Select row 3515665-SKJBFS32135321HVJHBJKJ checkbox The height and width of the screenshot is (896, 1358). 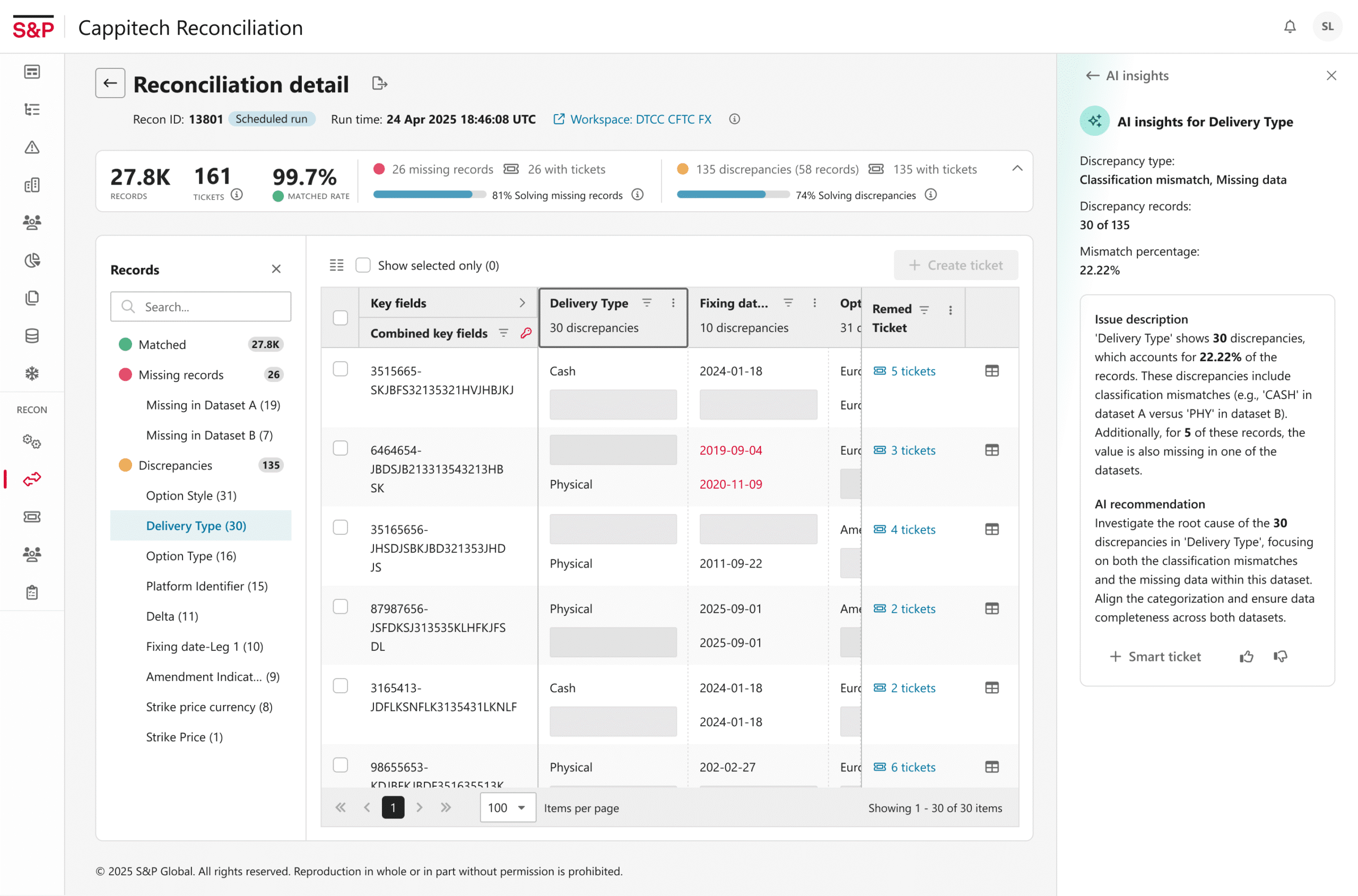tap(341, 369)
